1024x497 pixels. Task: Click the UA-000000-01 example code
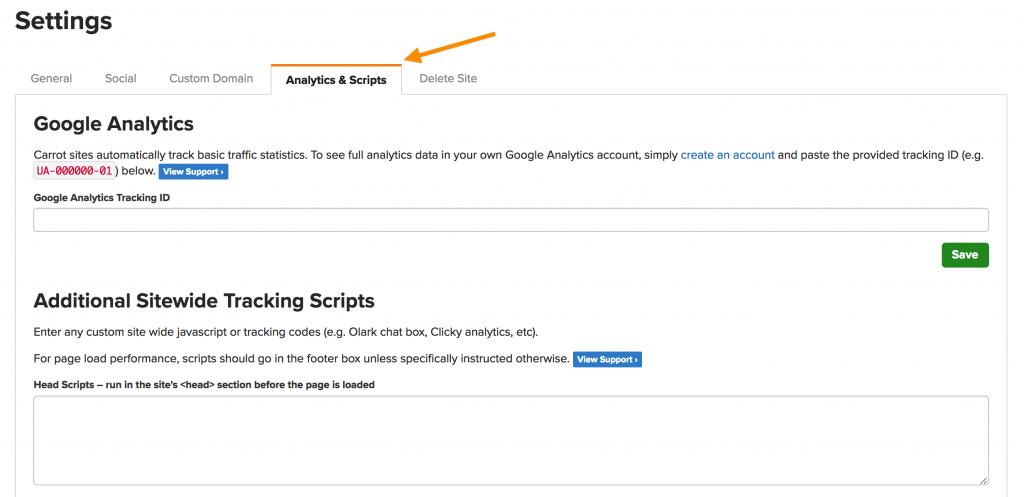(74, 172)
